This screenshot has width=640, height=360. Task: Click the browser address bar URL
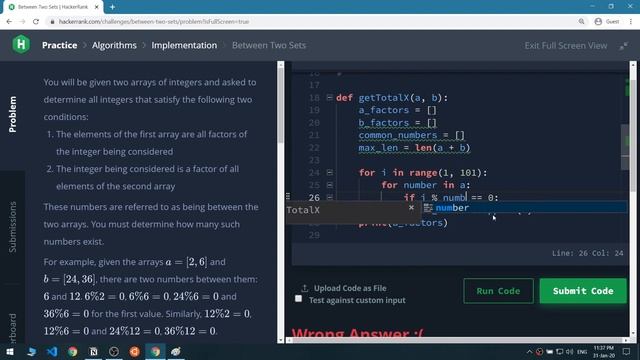tap(154, 22)
